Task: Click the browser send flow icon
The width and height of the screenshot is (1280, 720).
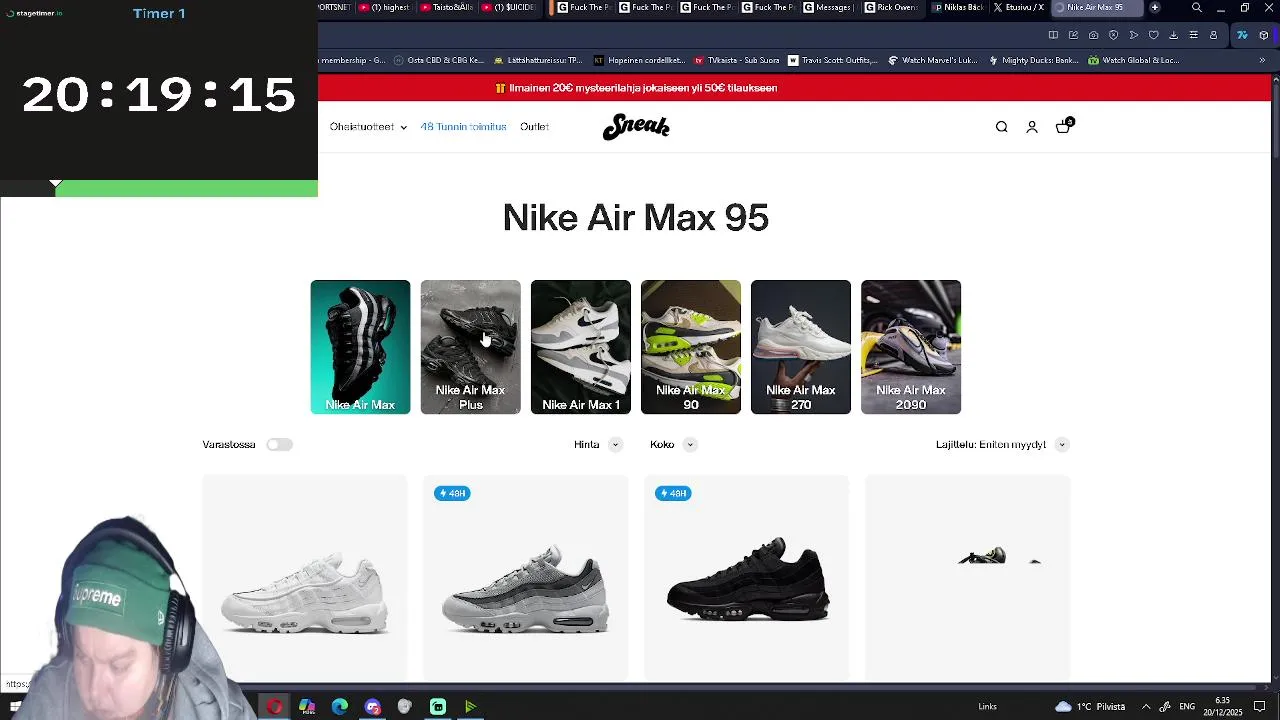Action: click(x=1133, y=35)
